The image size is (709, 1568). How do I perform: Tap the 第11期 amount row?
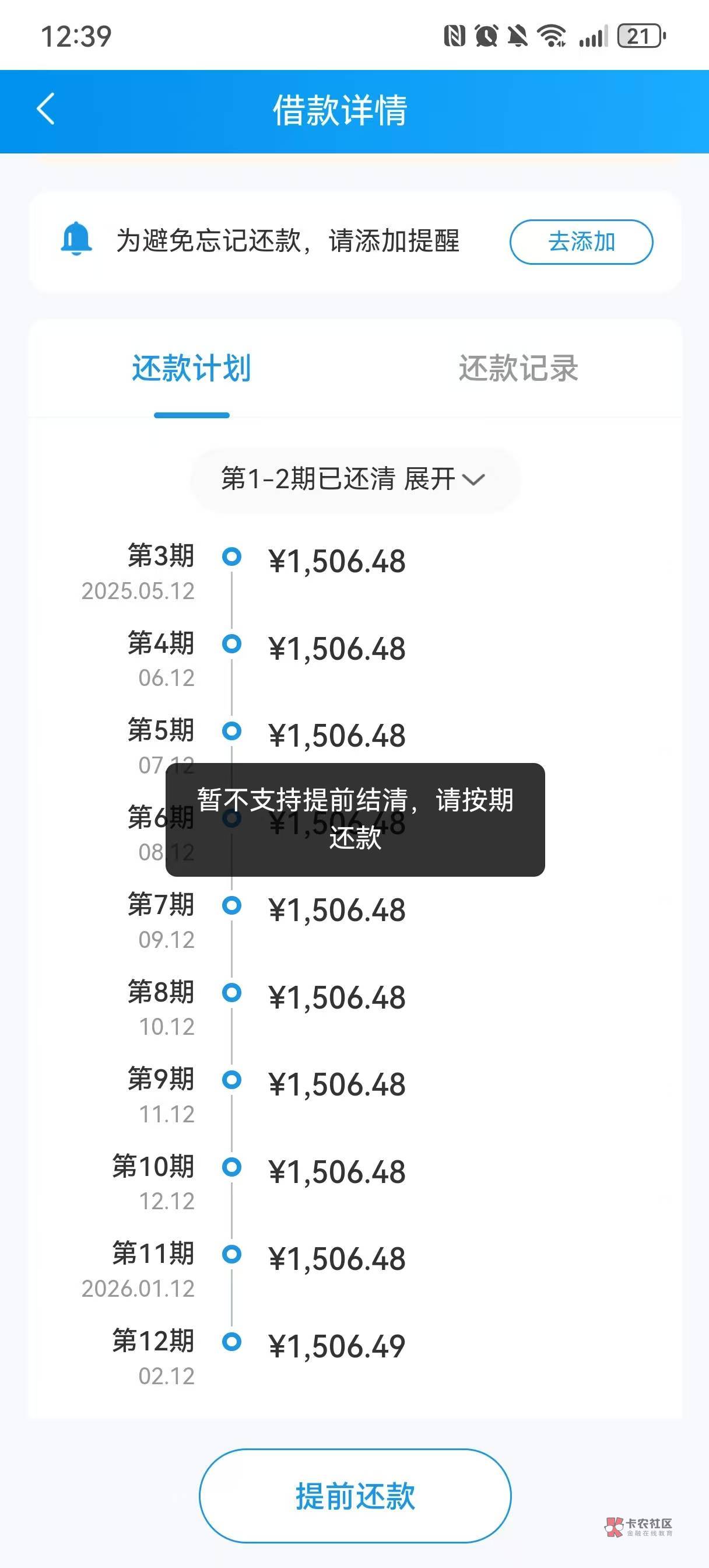336,1259
